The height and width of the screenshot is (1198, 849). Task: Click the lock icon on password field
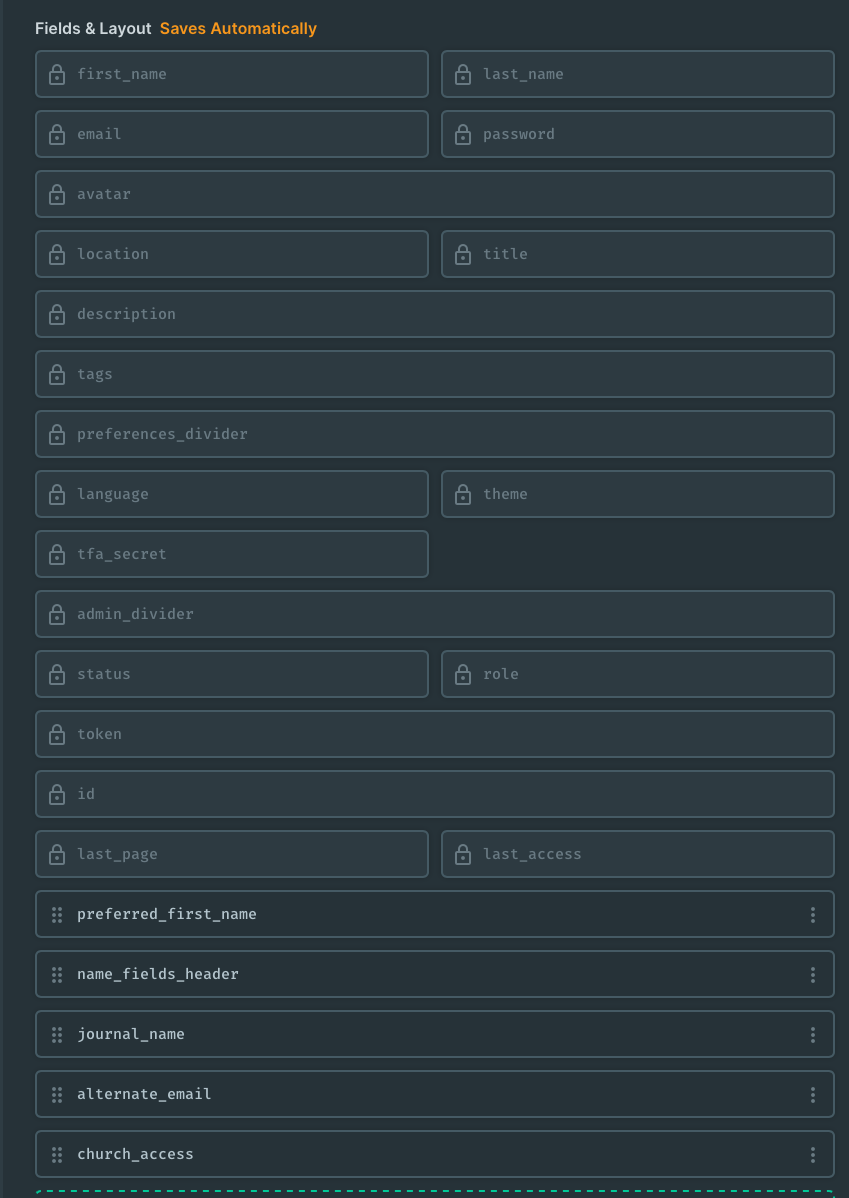pyautogui.click(x=463, y=134)
